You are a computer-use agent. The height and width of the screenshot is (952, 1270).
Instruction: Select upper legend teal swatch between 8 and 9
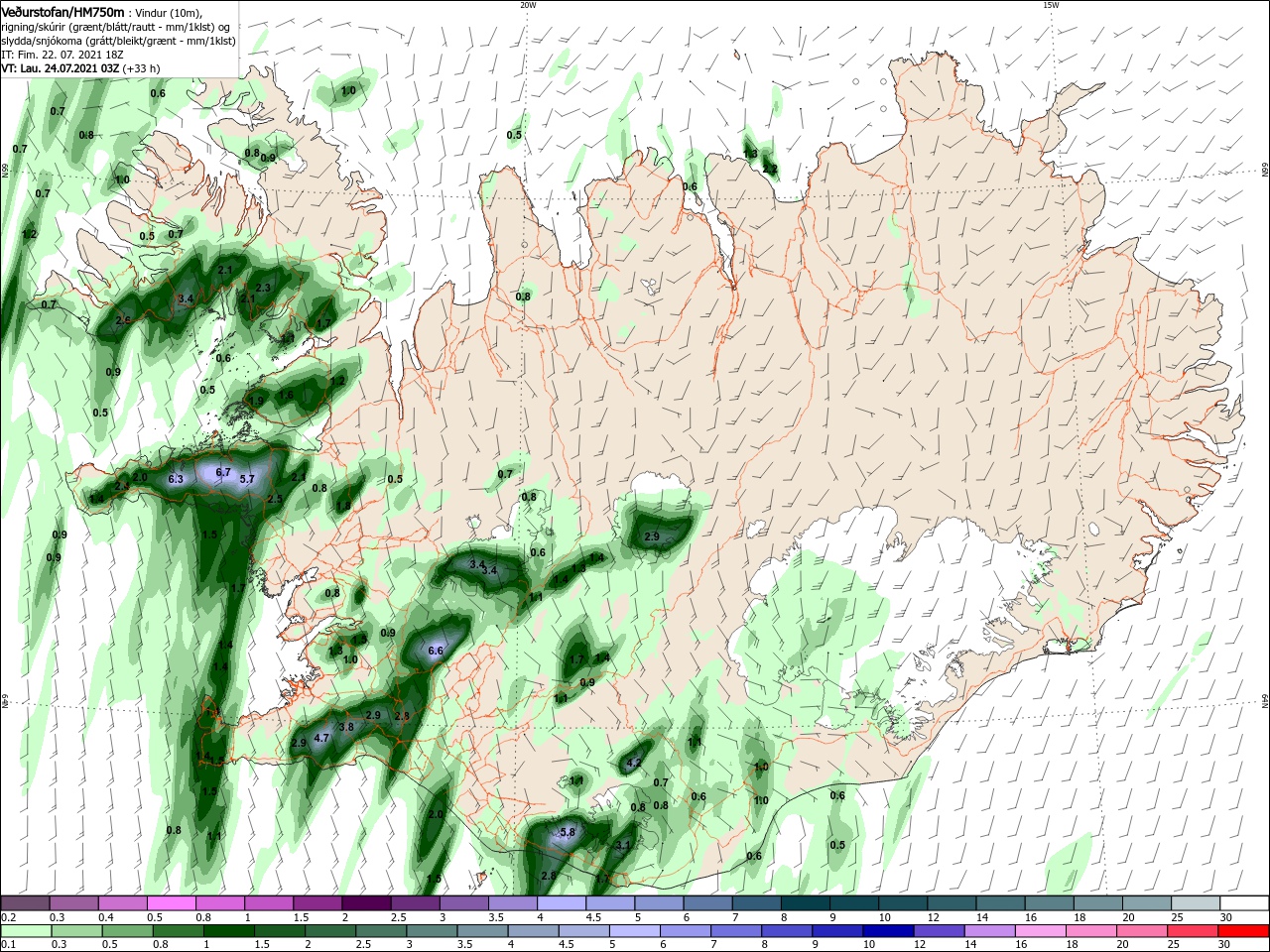(806, 903)
